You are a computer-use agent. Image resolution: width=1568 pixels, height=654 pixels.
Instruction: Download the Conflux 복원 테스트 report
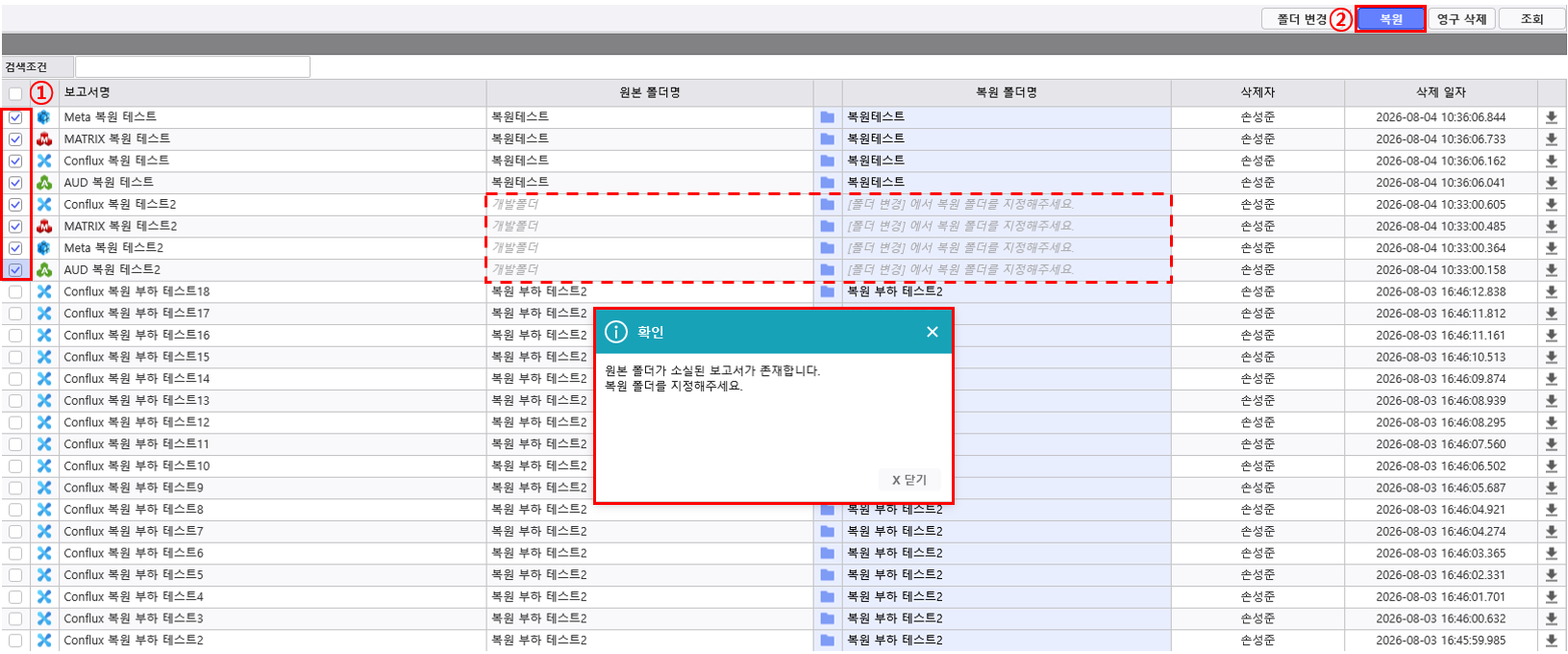click(x=1551, y=161)
